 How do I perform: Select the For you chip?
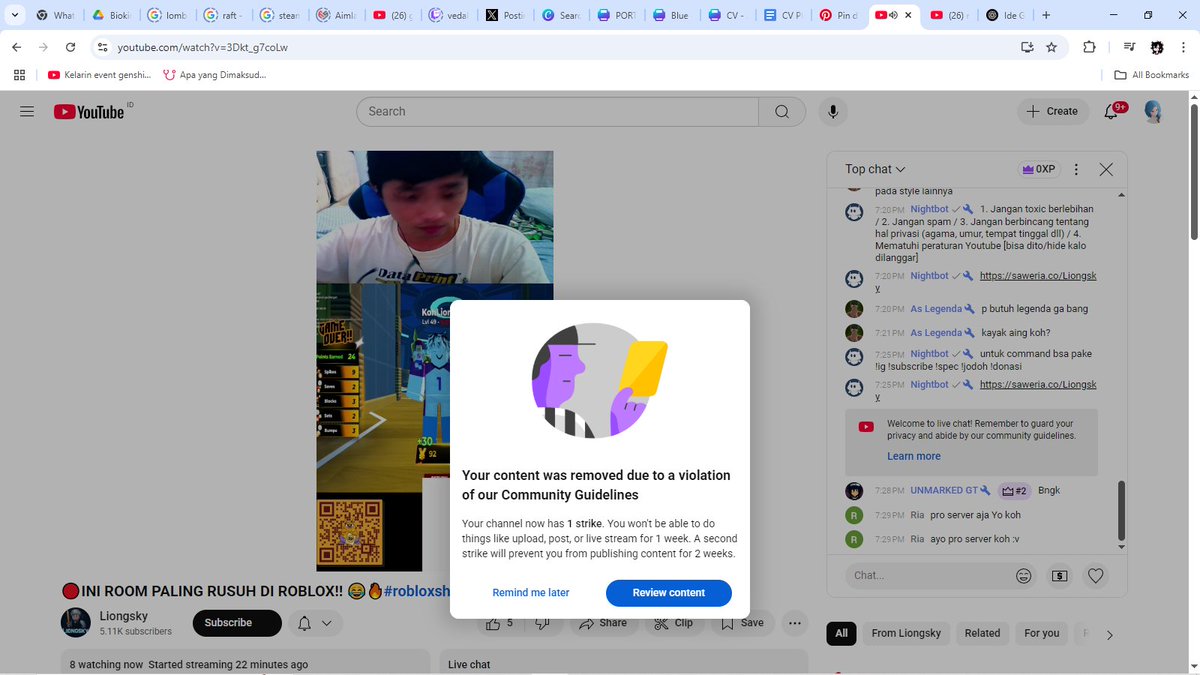click(x=1041, y=633)
